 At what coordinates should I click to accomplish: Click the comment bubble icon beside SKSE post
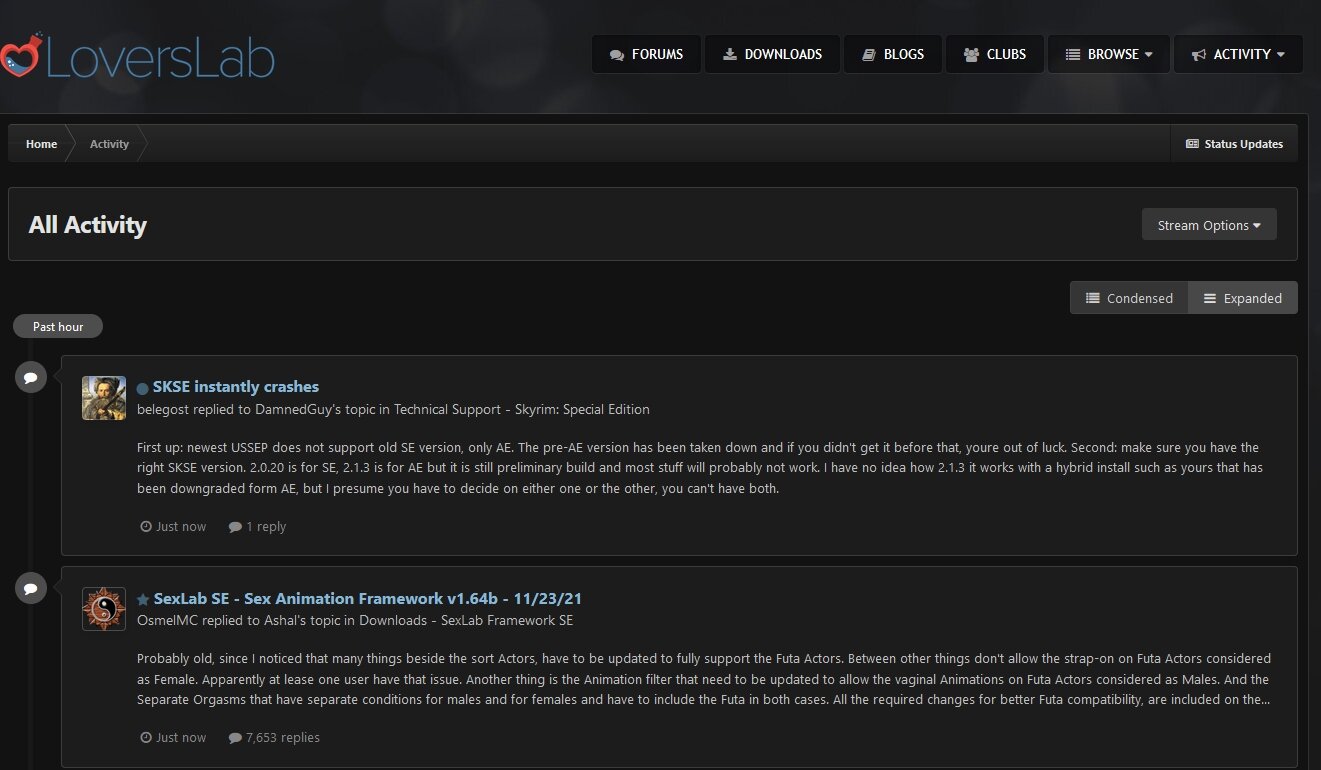[x=31, y=377]
